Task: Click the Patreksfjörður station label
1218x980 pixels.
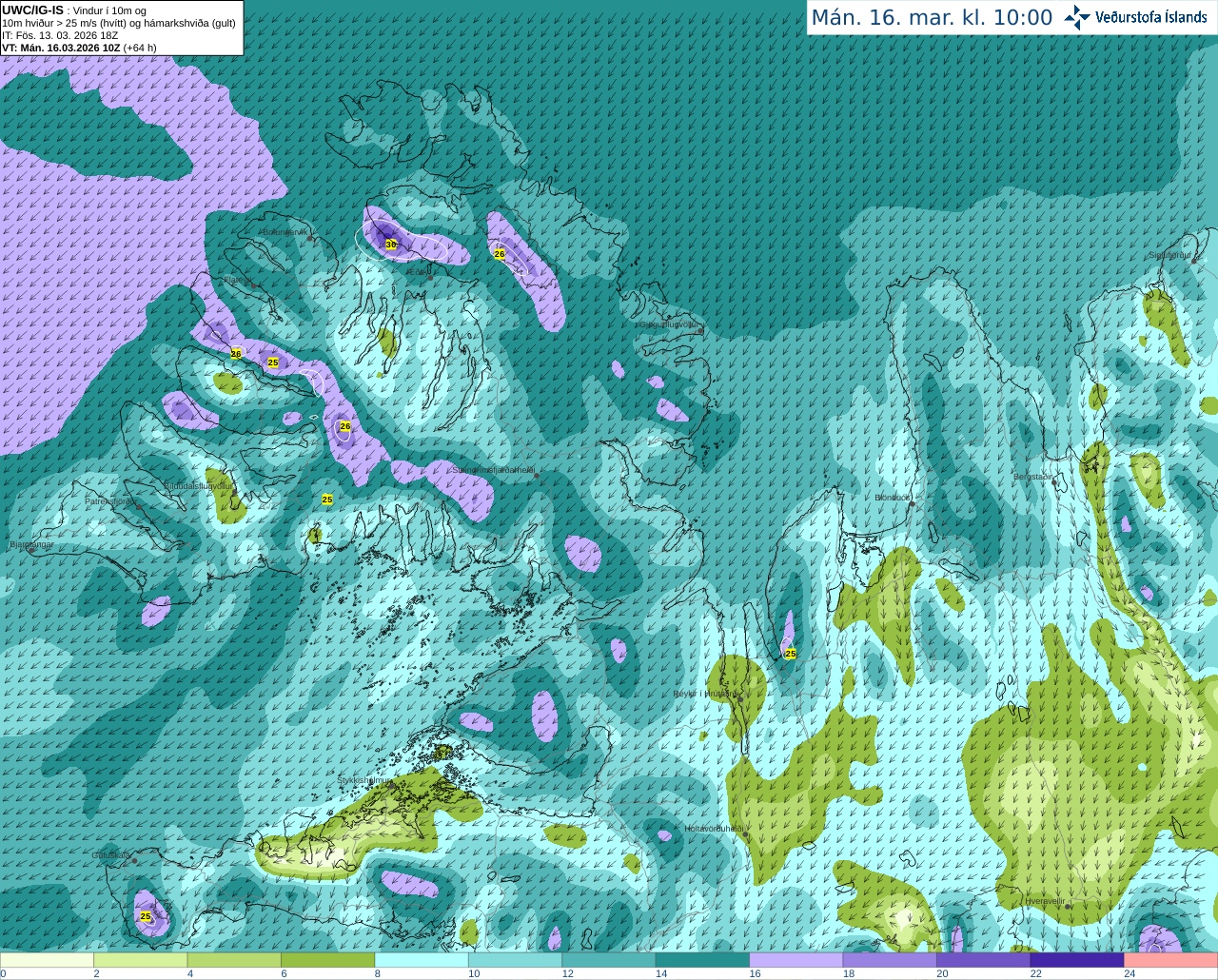Action: (x=110, y=500)
